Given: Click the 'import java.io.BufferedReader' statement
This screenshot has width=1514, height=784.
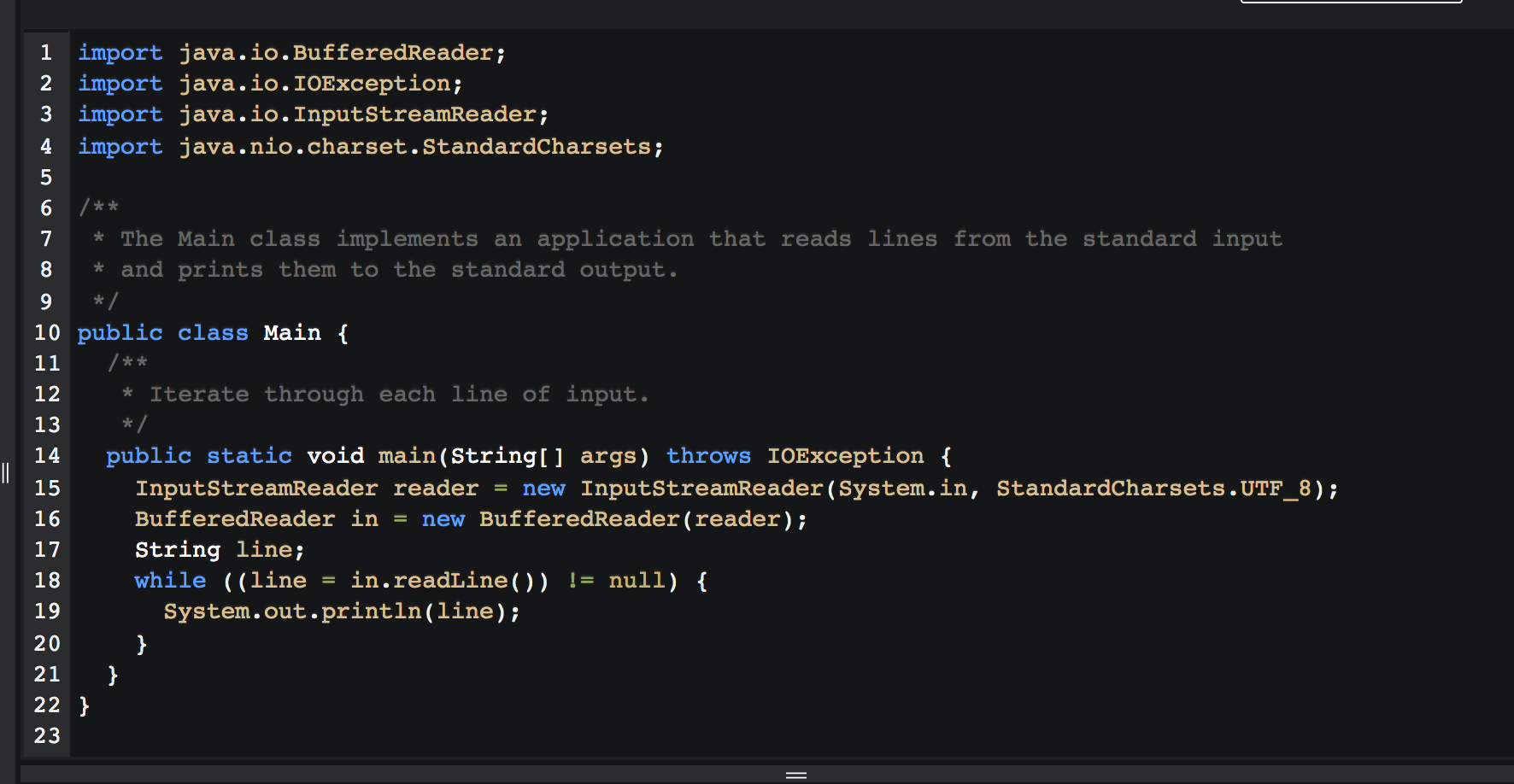Looking at the screenshot, I should pyautogui.click(x=290, y=52).
